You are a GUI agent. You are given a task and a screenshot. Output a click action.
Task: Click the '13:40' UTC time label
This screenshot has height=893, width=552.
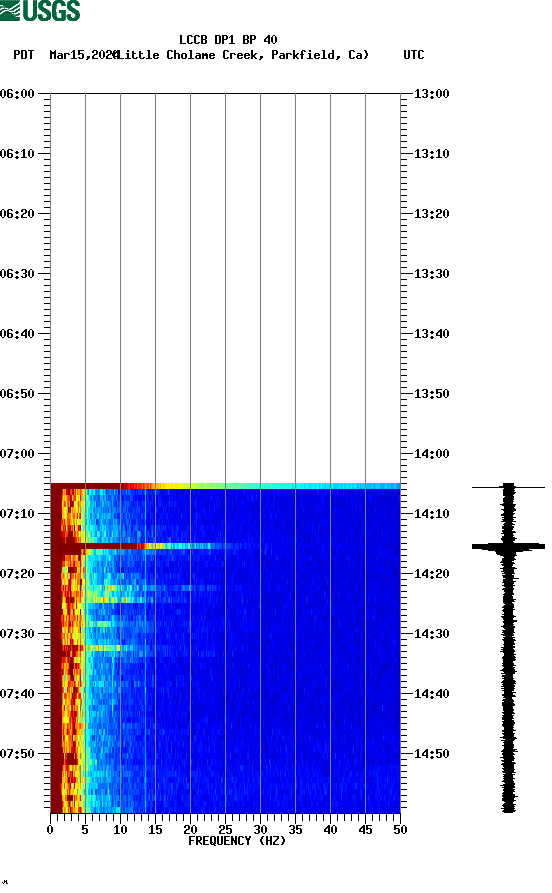point(431,334)
